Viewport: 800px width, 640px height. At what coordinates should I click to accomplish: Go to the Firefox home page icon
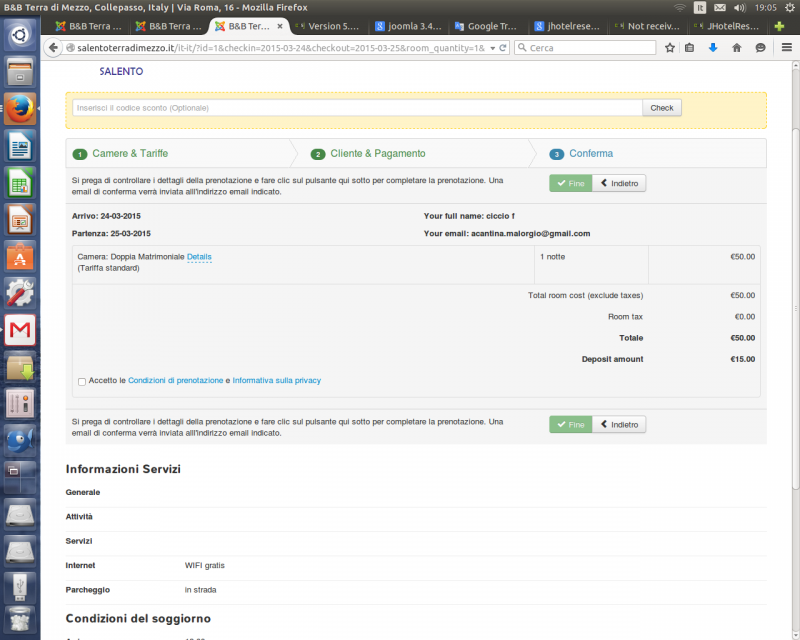[x=737, y=47]
